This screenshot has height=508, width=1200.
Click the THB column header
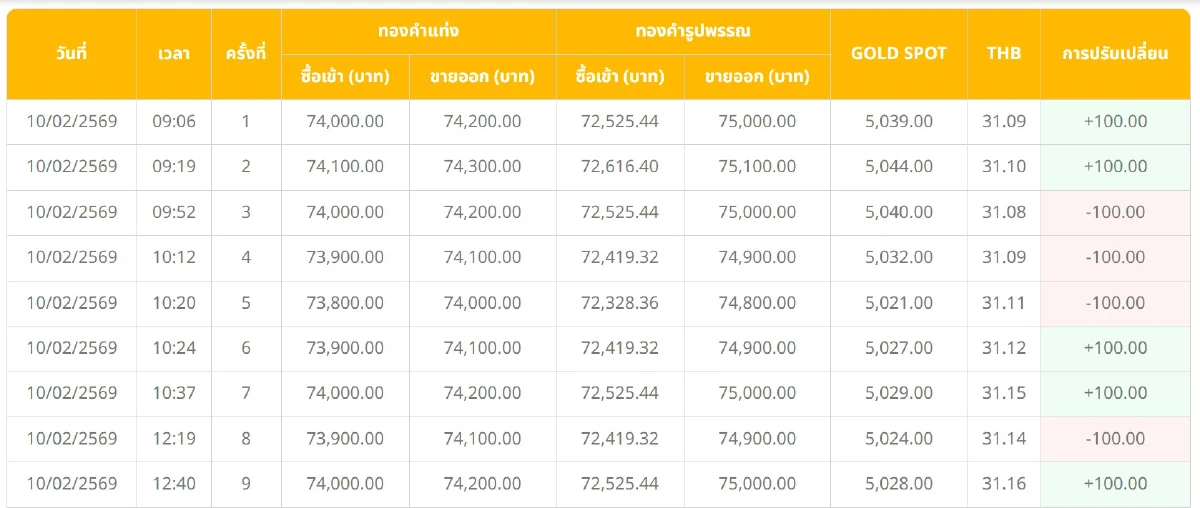coord(1003,54)
